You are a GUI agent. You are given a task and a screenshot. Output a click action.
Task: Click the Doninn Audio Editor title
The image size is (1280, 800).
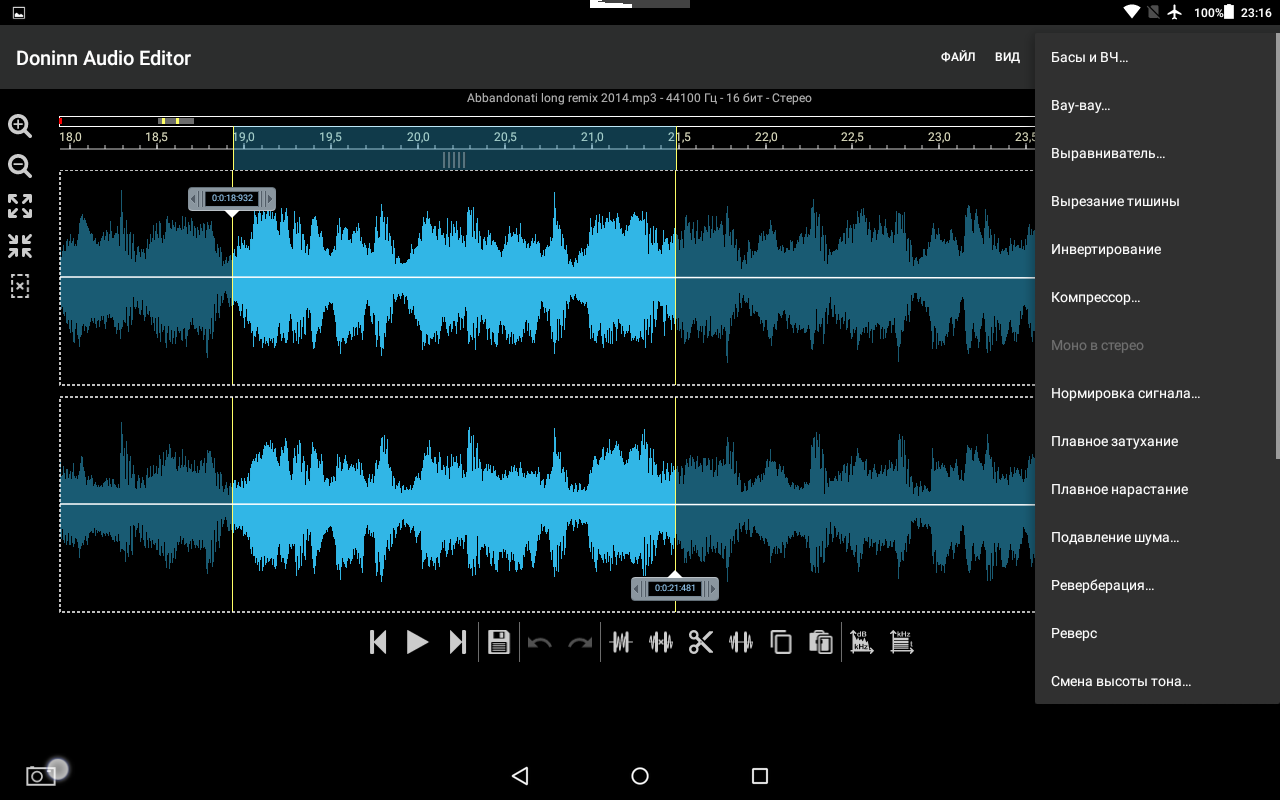[103, 58]
